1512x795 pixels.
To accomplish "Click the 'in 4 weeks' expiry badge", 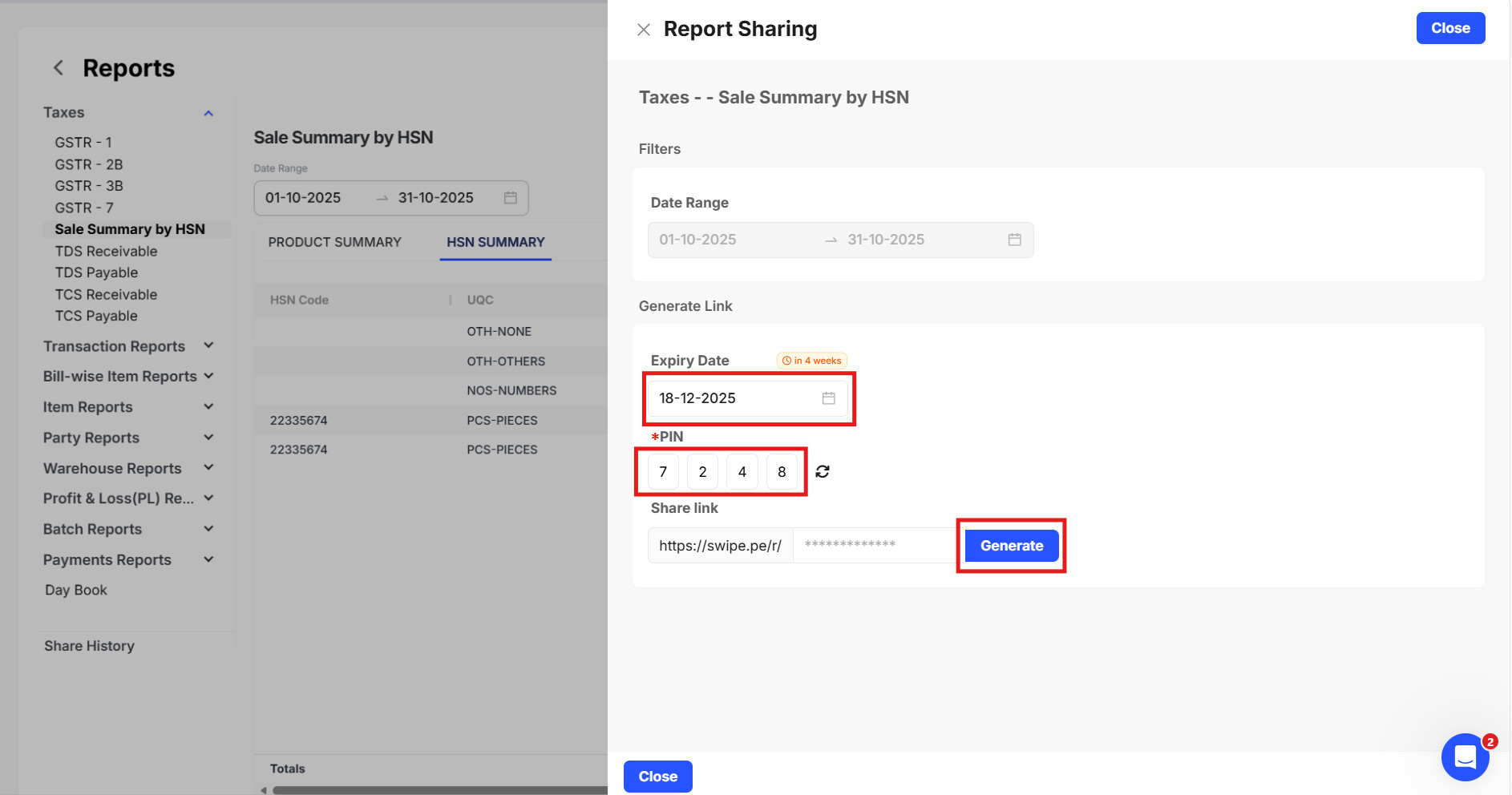I will coord(812,361).
